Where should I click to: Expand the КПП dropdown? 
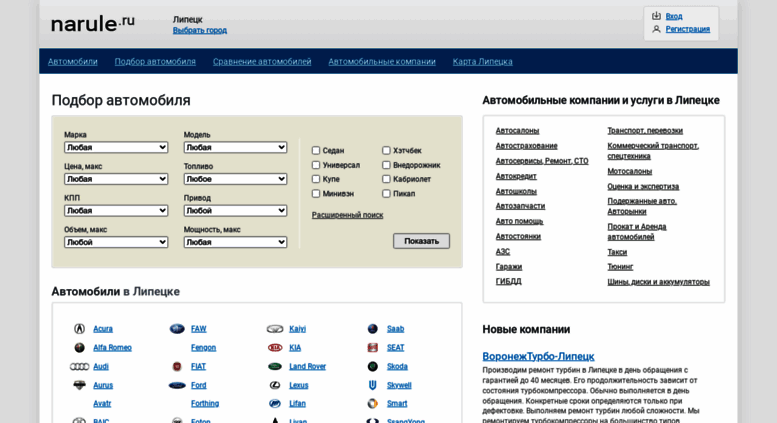click(116, 211)
